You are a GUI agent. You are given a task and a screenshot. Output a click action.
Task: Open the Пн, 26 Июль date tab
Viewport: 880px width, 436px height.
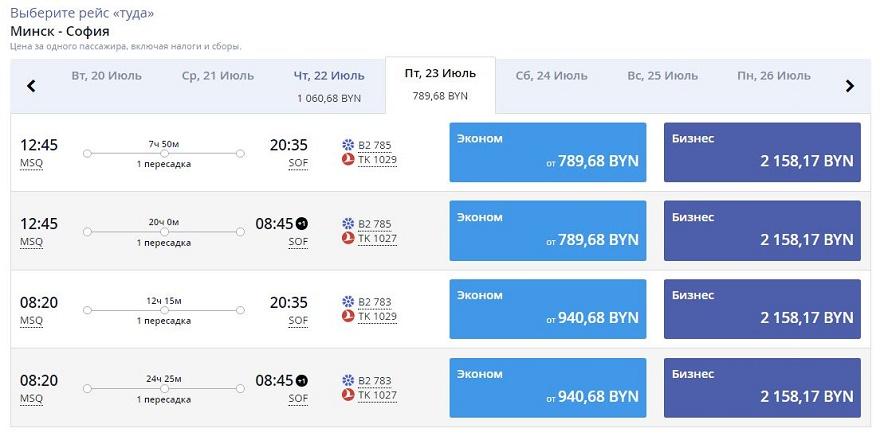click(773, 76)
